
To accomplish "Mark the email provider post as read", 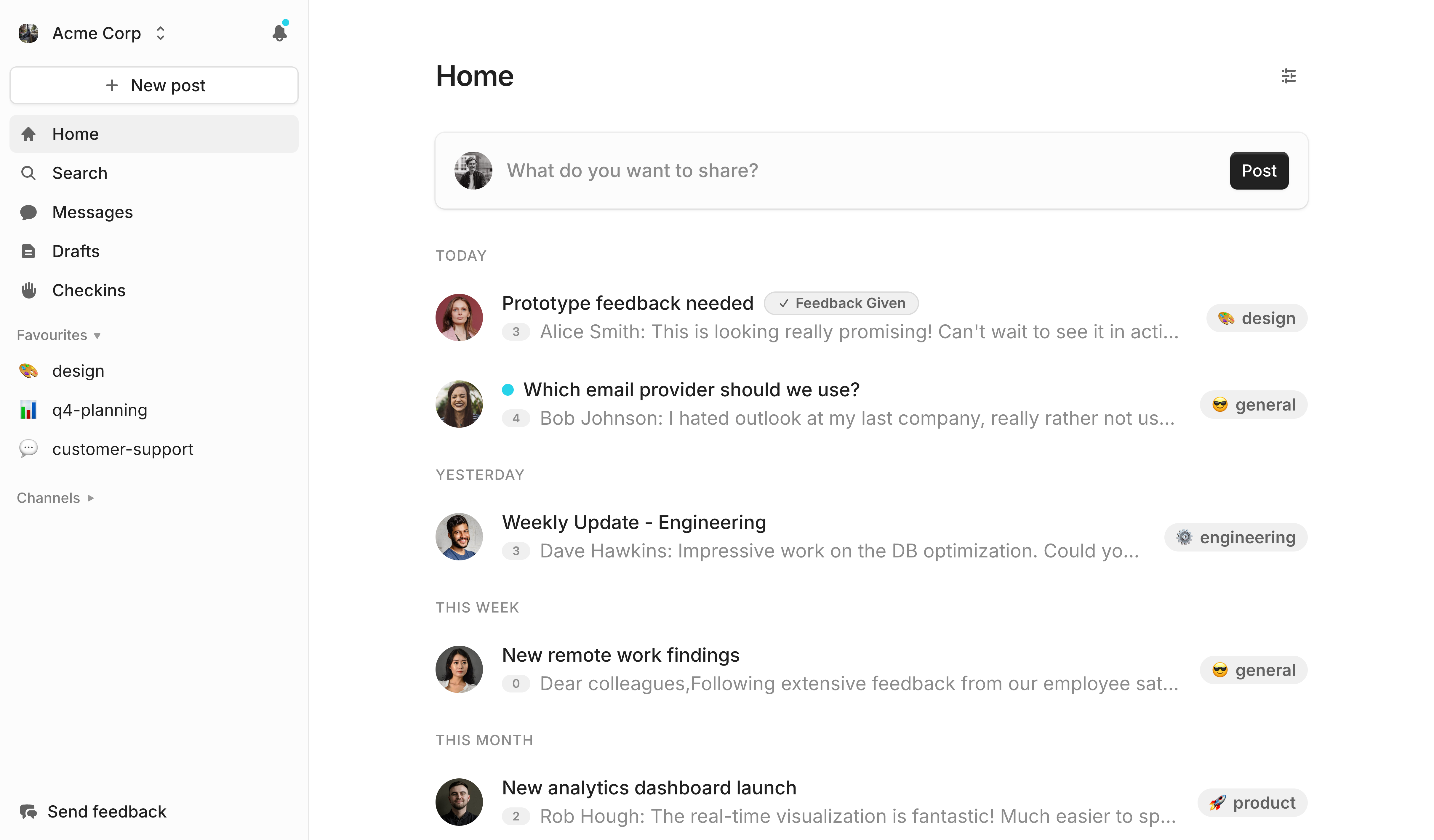I will coord(508,389).
